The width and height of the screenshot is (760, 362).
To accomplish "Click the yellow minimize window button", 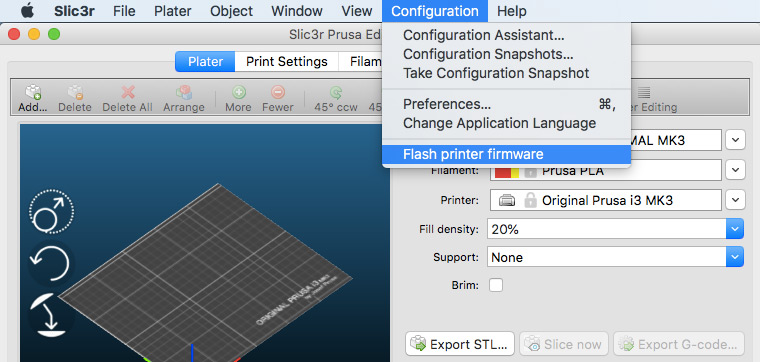I will (34, 34).
